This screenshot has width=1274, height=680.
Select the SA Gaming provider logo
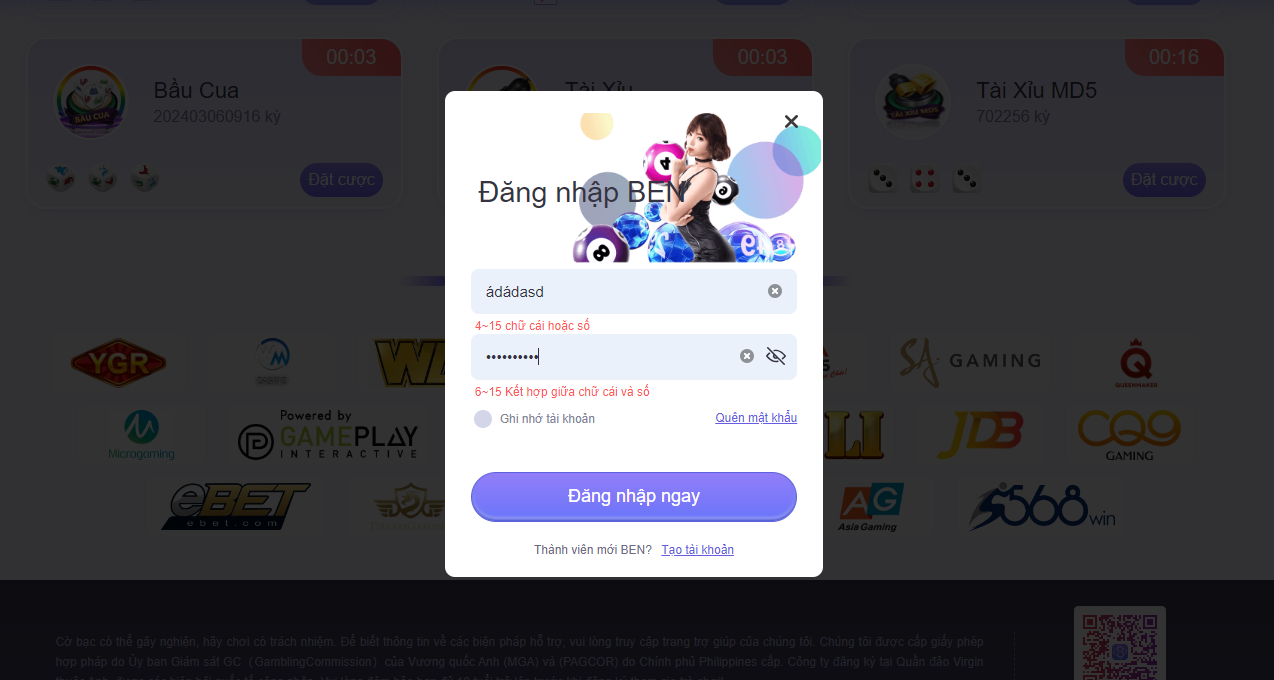(970, 361)
